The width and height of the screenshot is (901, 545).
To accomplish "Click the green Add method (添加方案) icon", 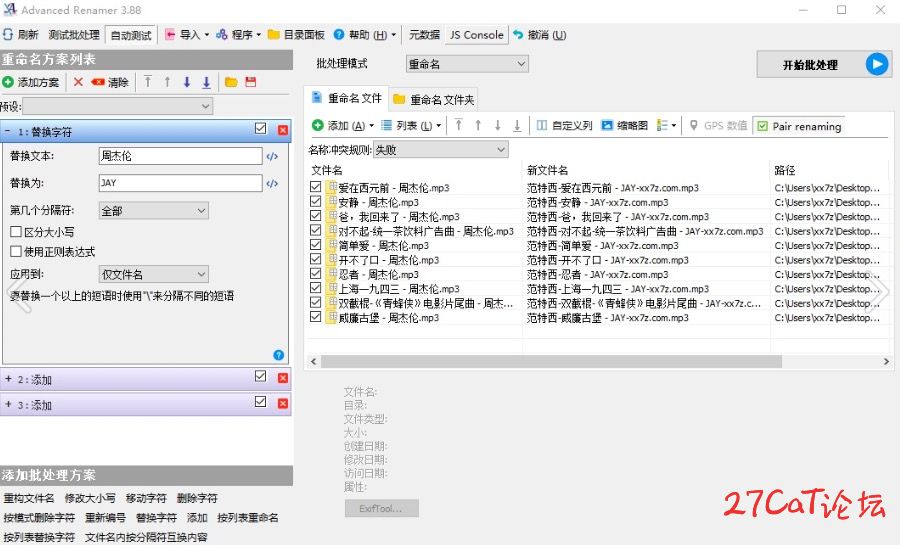I will click(7, 82).
